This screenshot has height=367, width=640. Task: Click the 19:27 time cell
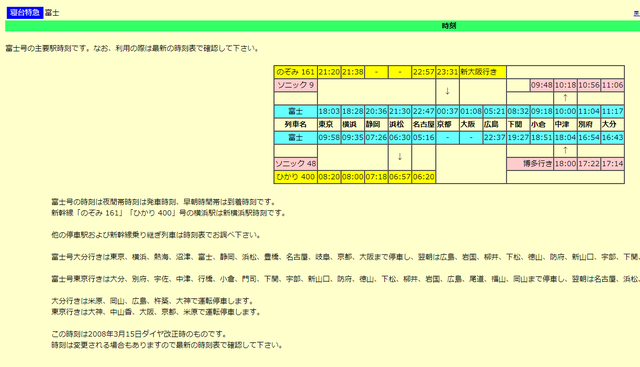point(518,138)
